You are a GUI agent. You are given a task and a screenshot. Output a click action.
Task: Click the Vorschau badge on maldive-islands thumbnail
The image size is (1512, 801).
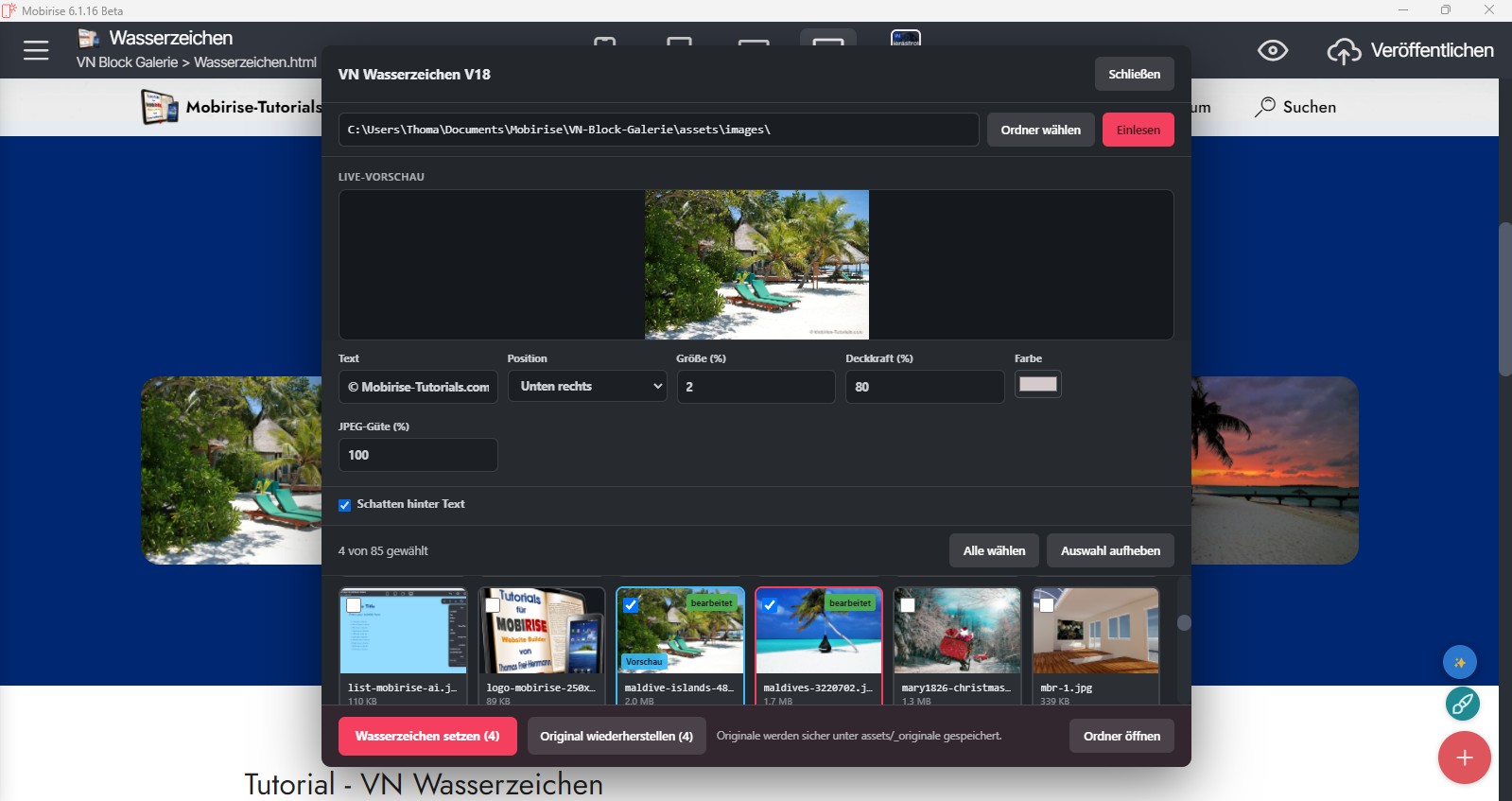pyautogui.click(x=644, y=662)
